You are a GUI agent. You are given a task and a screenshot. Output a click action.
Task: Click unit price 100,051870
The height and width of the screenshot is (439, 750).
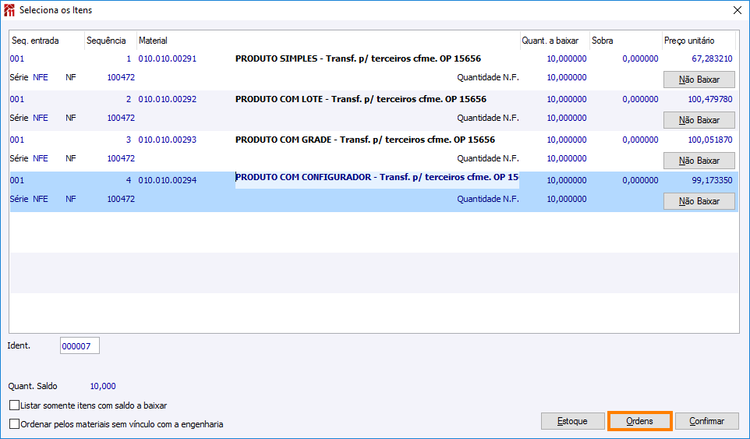[x=710, y=140]
